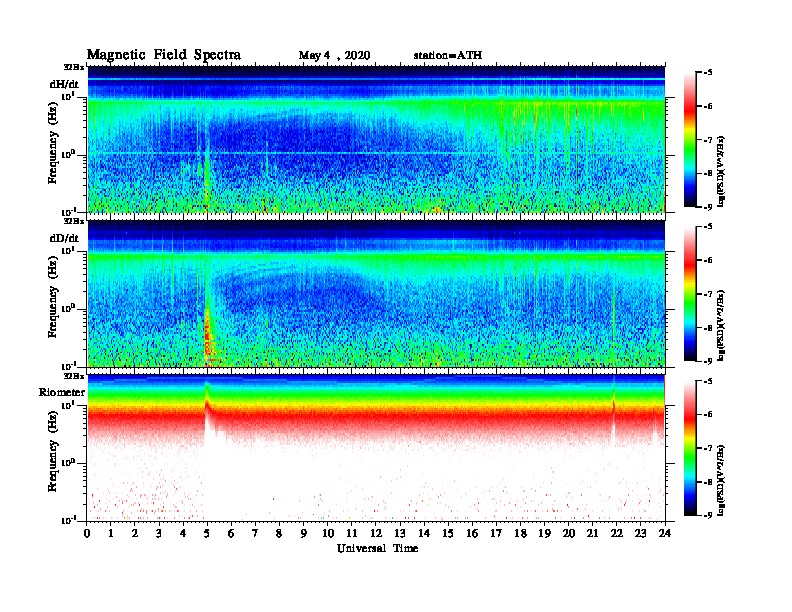792x612 pixels.
Task: Select hour tick label "6" on time axis
Action: point(231,533)
